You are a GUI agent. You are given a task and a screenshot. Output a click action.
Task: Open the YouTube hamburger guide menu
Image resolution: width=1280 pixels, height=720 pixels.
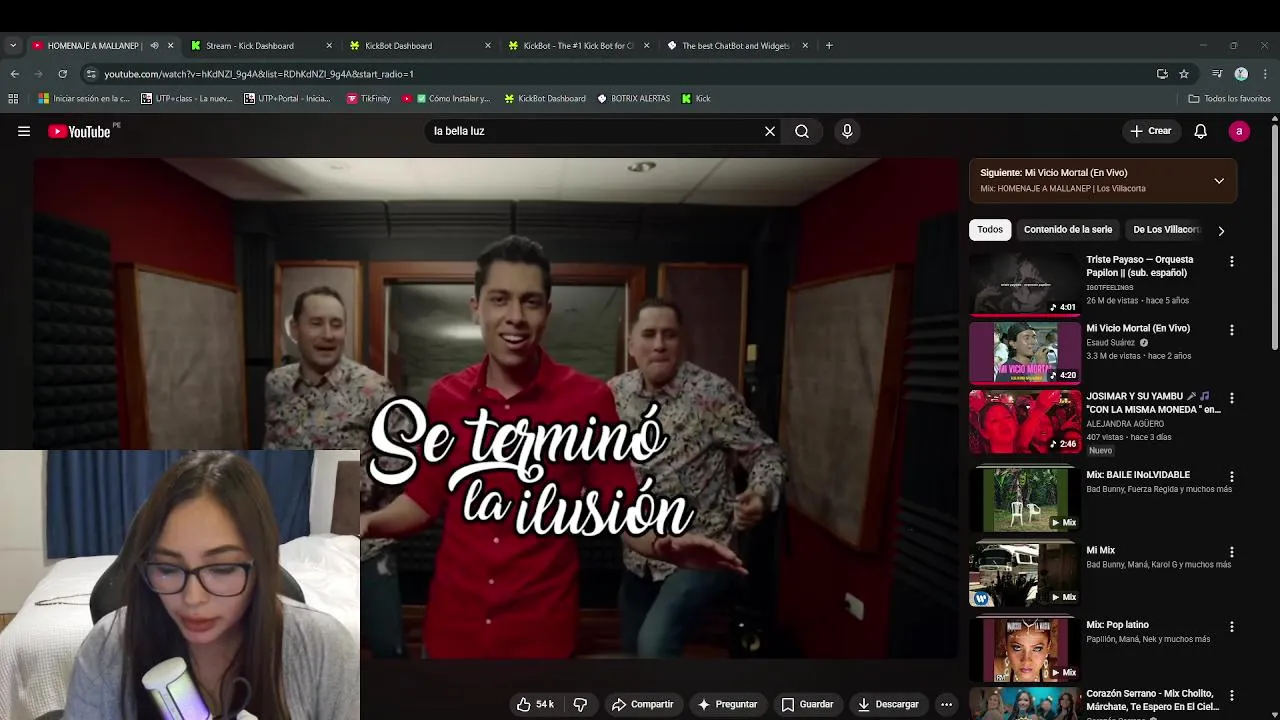tap(24, 131)
